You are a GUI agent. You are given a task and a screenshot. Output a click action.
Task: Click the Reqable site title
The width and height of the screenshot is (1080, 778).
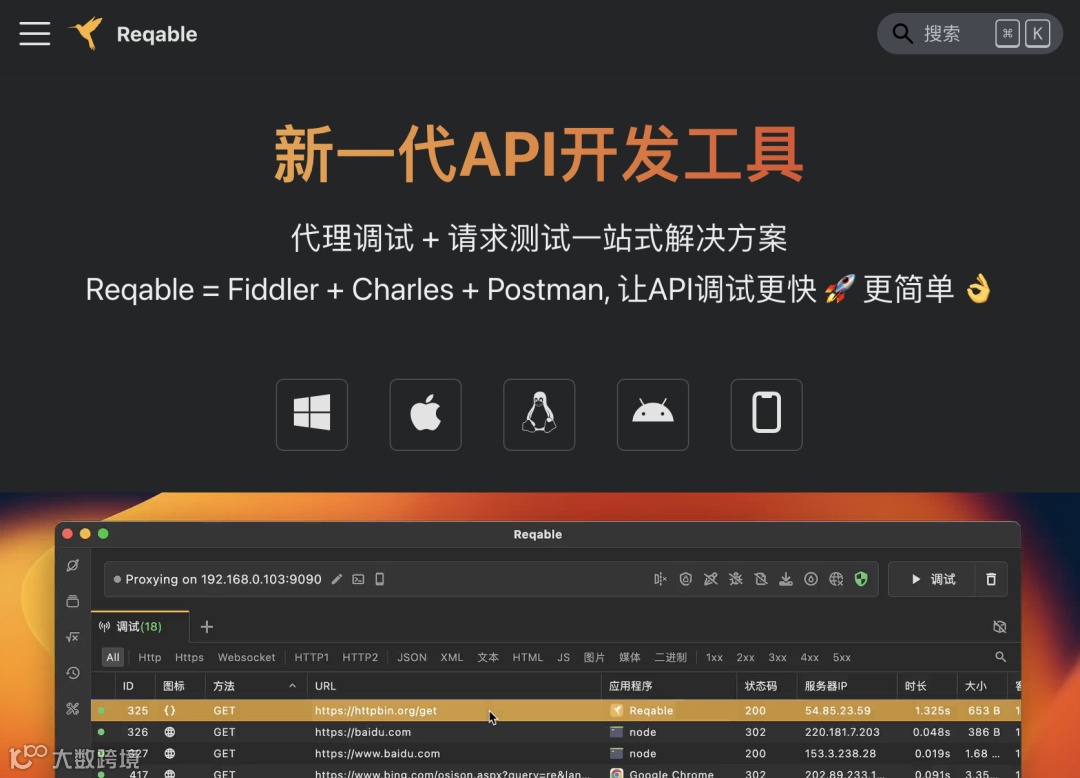point(157,34)
